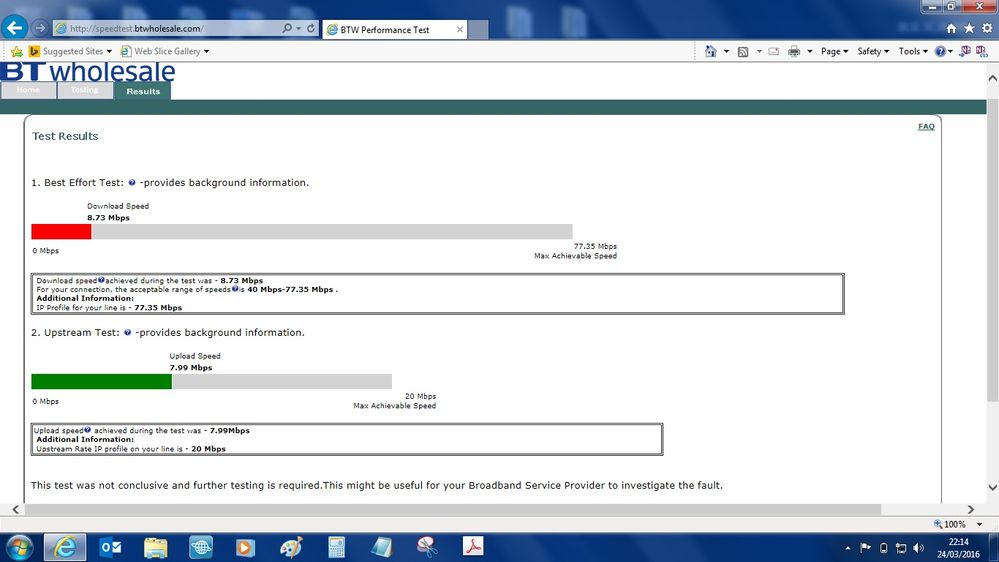Refresh the page with the reload icon

click(311, 28)
